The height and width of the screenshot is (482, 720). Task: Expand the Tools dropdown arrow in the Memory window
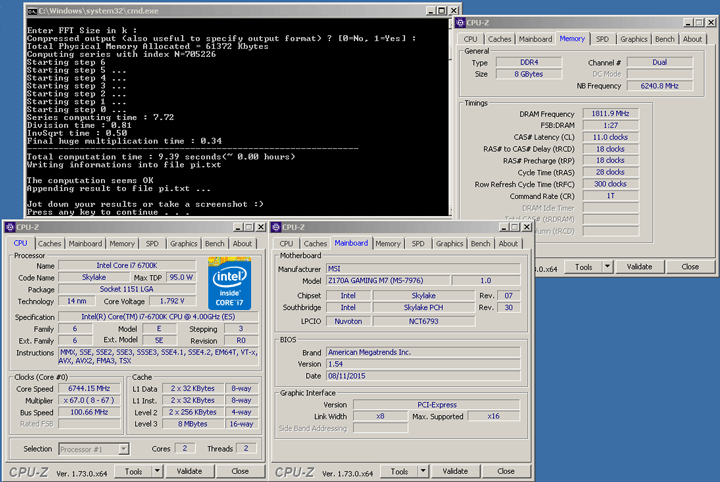click(605, 267)
